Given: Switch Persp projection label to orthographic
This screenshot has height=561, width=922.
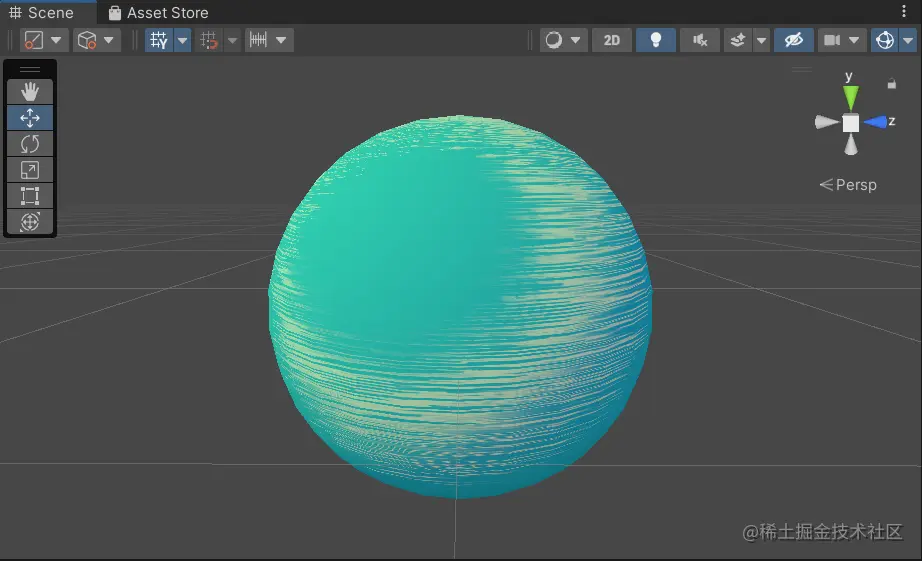Looking at the screenshot, I should pos(848,185).
